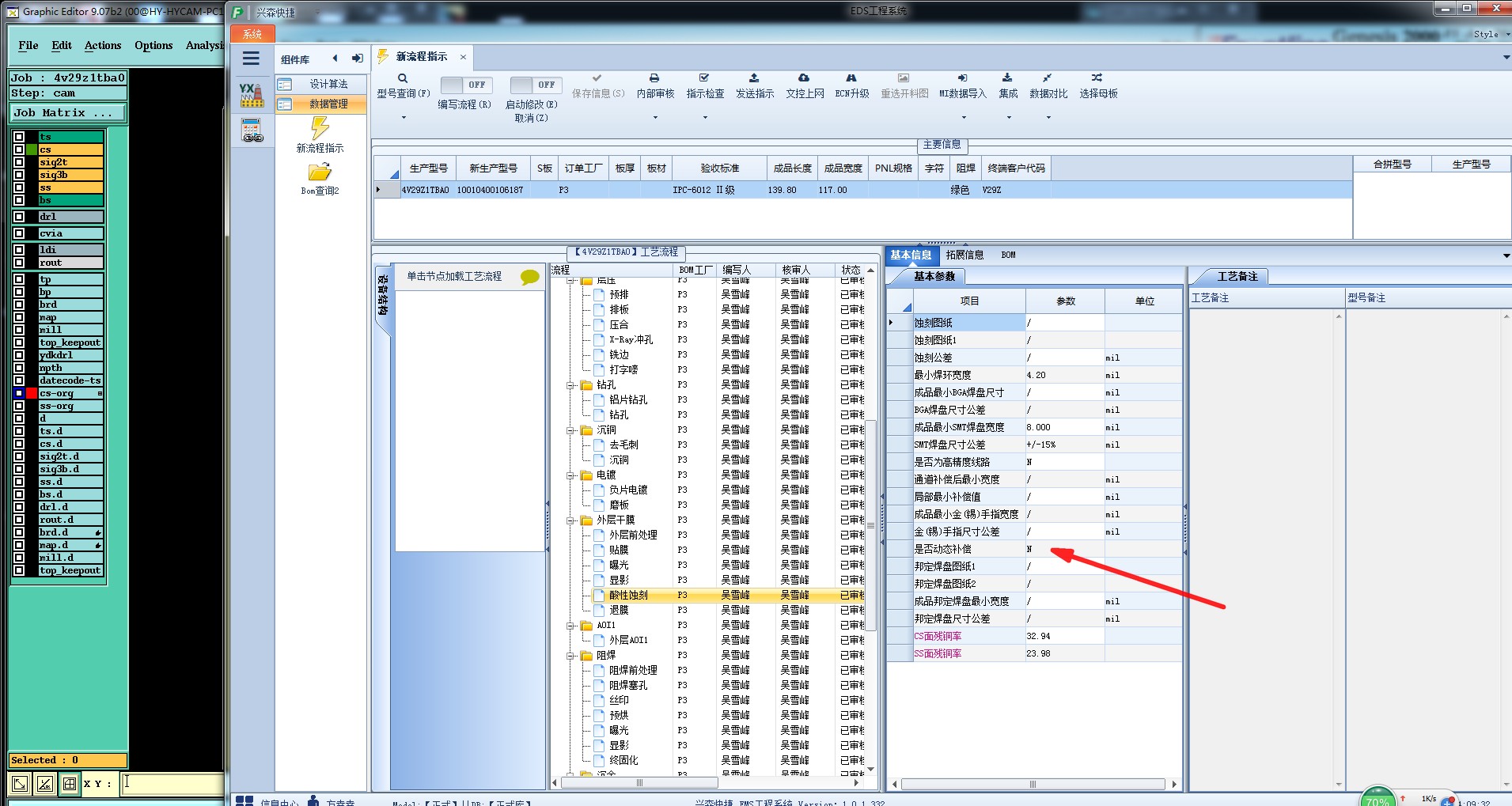Click the X Y coordinate input field

172,784
